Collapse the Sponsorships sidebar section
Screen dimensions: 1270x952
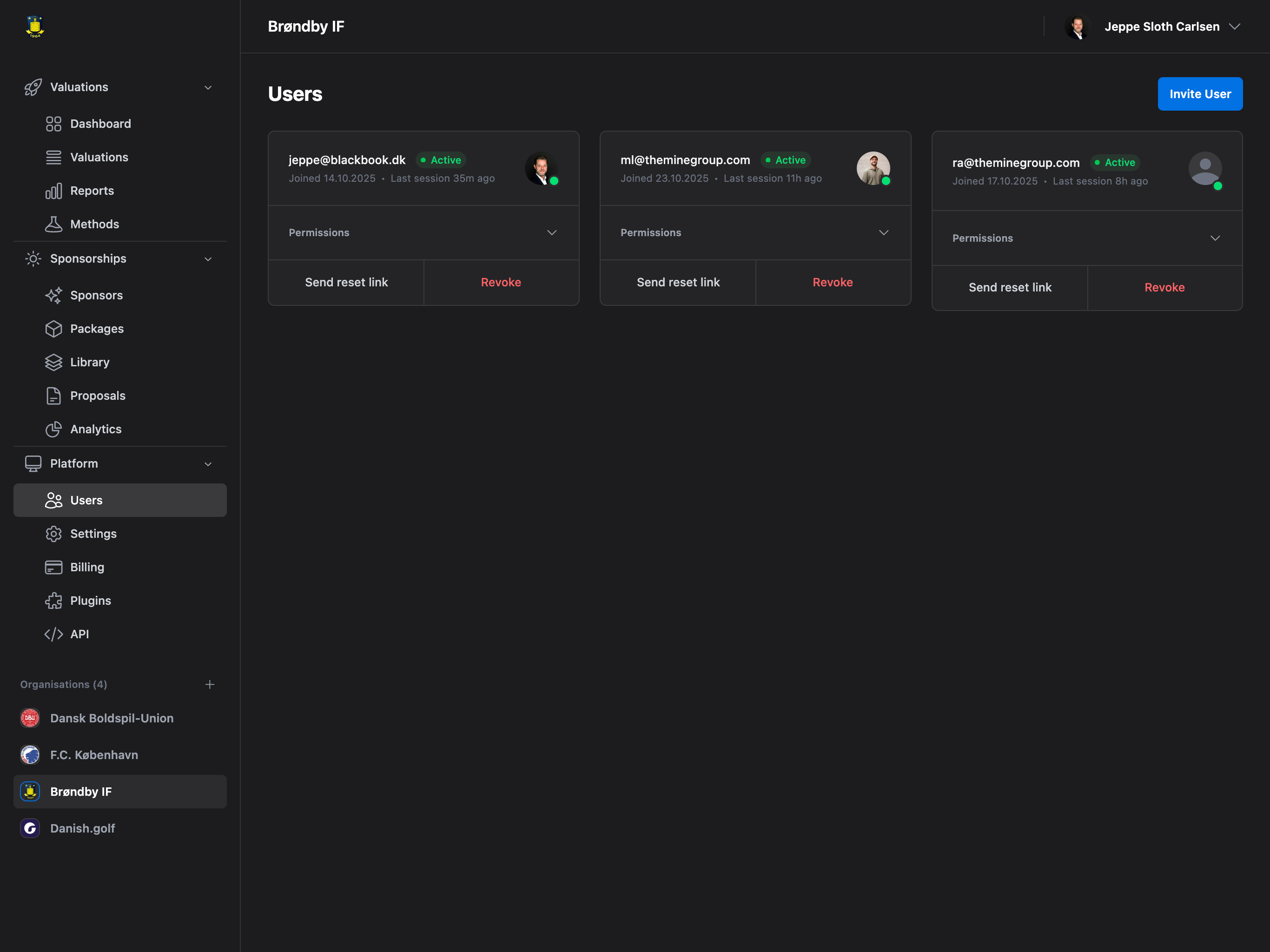[x=208, y=259]
